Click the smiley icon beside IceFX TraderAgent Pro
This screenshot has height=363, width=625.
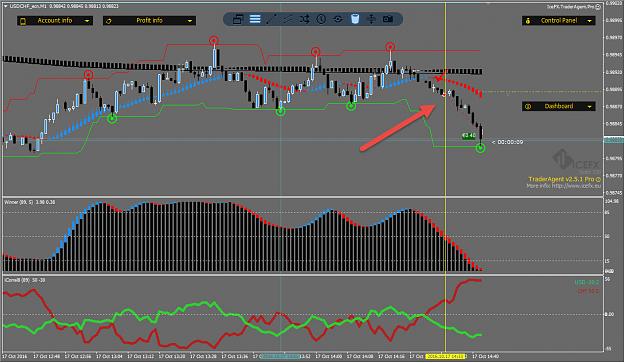tap(599, 7)
